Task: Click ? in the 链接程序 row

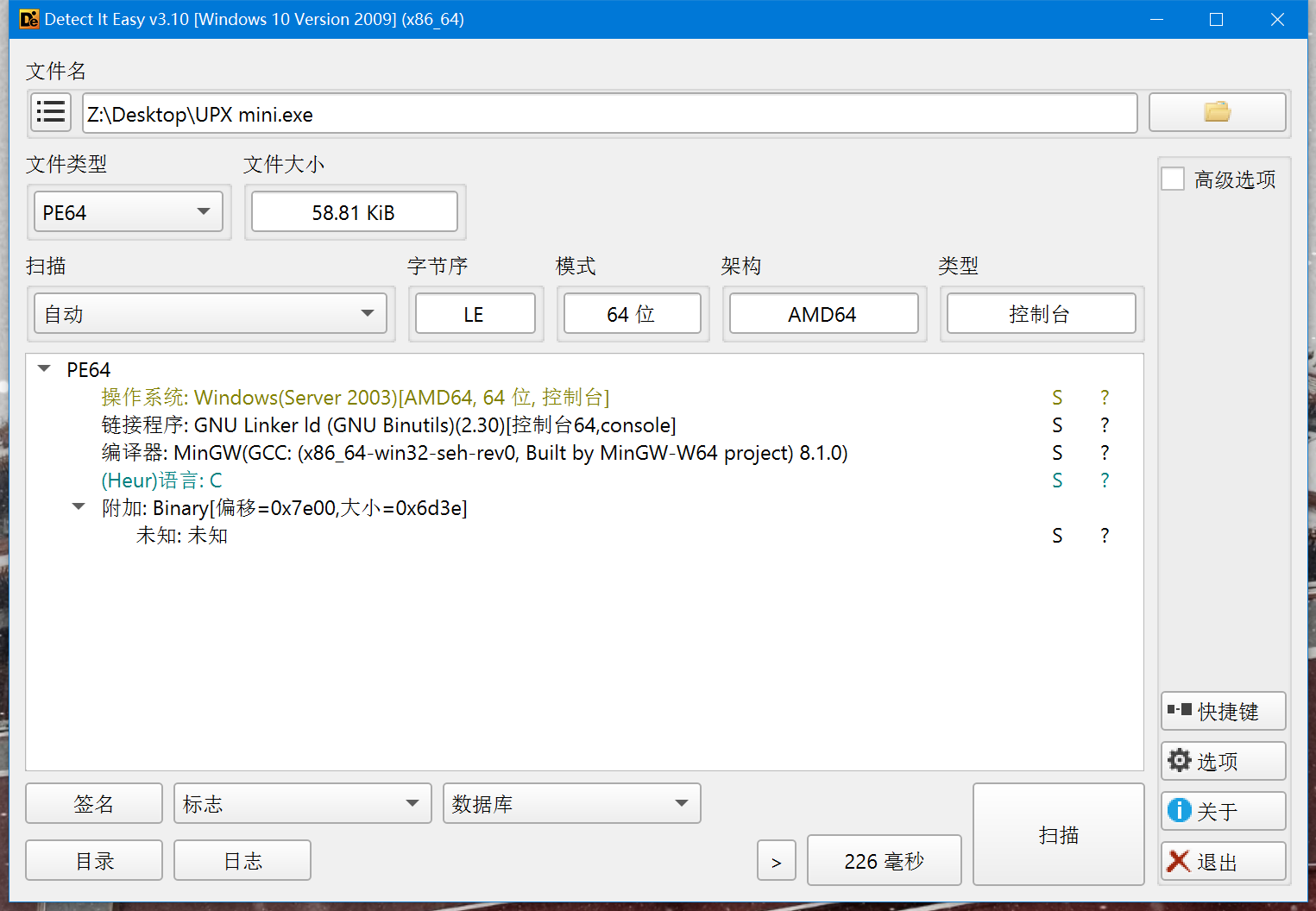Action: click(1105, 425)
